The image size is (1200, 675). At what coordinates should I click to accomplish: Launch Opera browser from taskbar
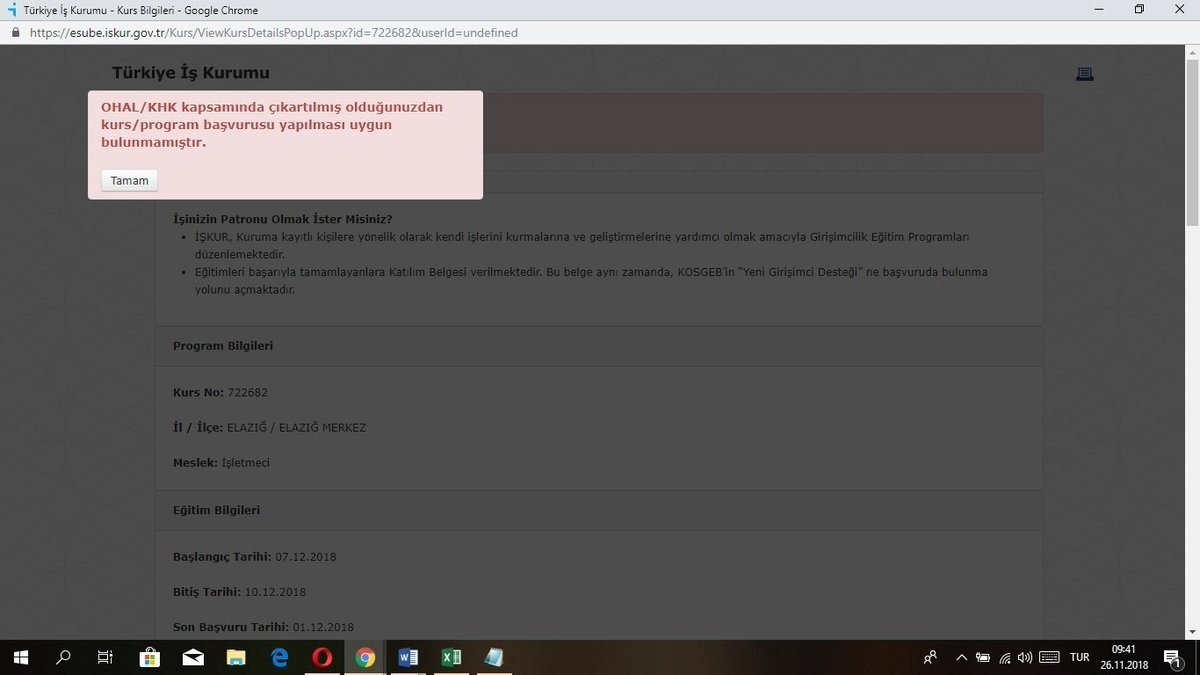[322, 657]
